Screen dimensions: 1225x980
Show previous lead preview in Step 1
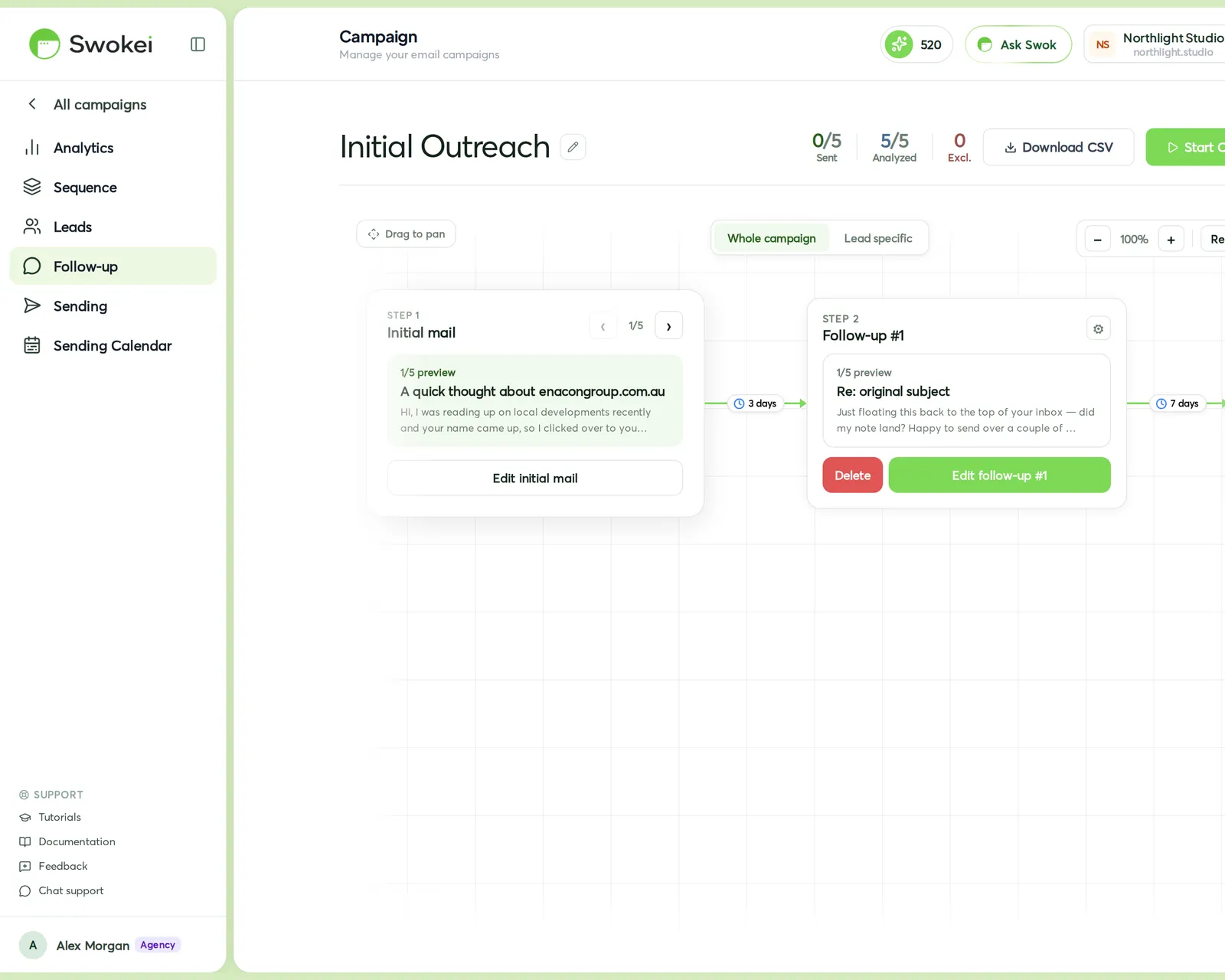click(x=603, y=326)
